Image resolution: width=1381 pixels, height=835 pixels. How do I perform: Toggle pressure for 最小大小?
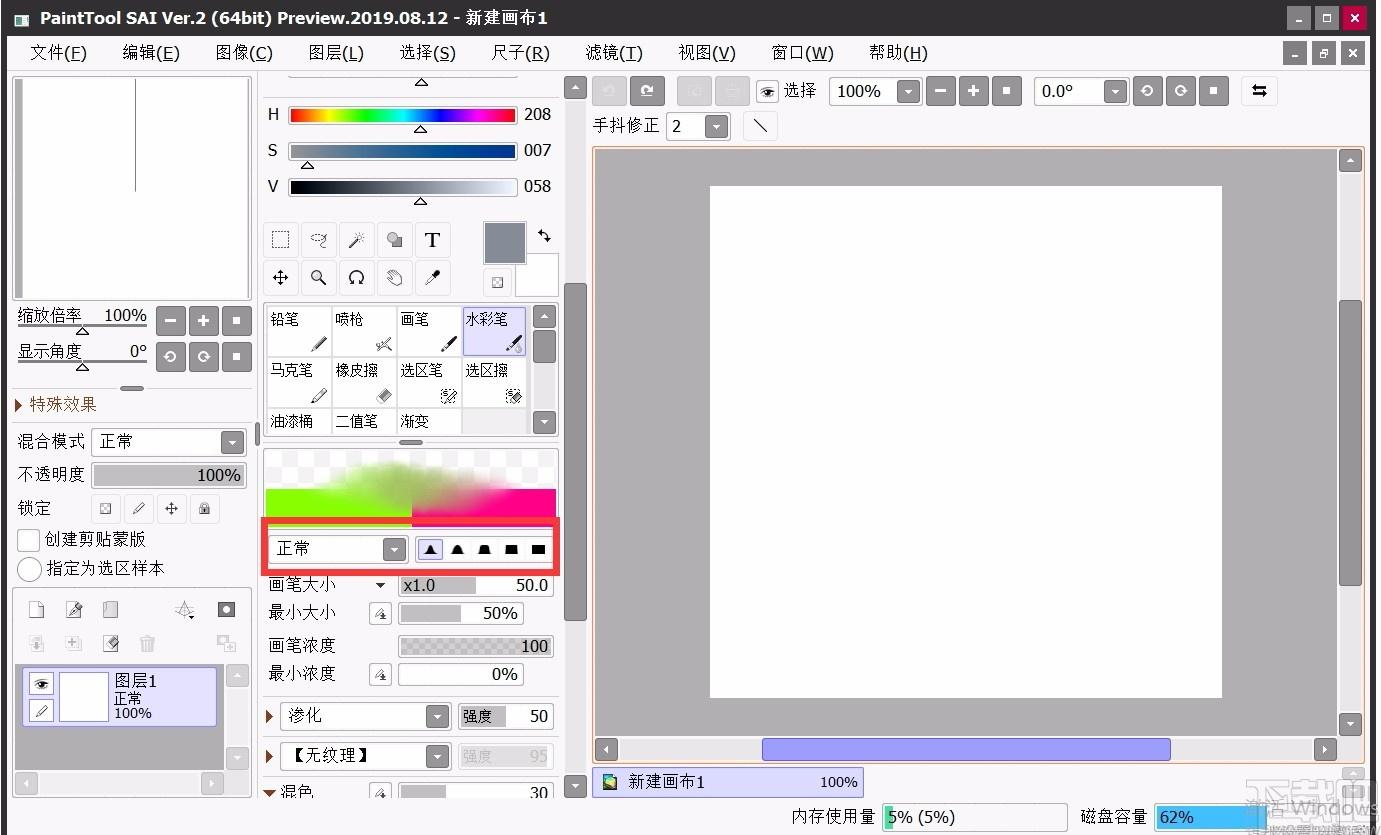pos(380,614)
